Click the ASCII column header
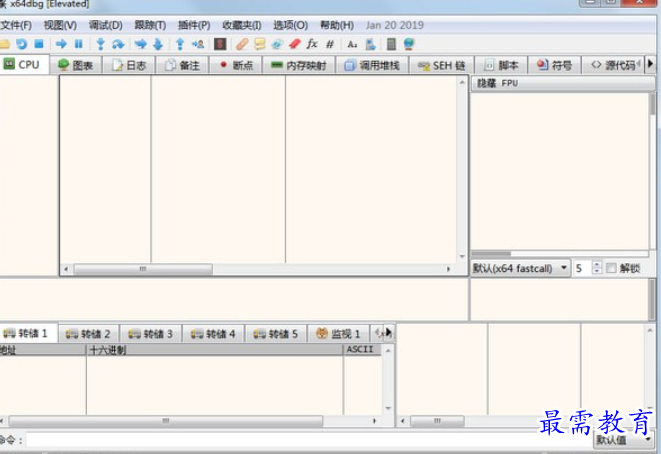Viewport: 661px width, 454px height. coord(363,350)
